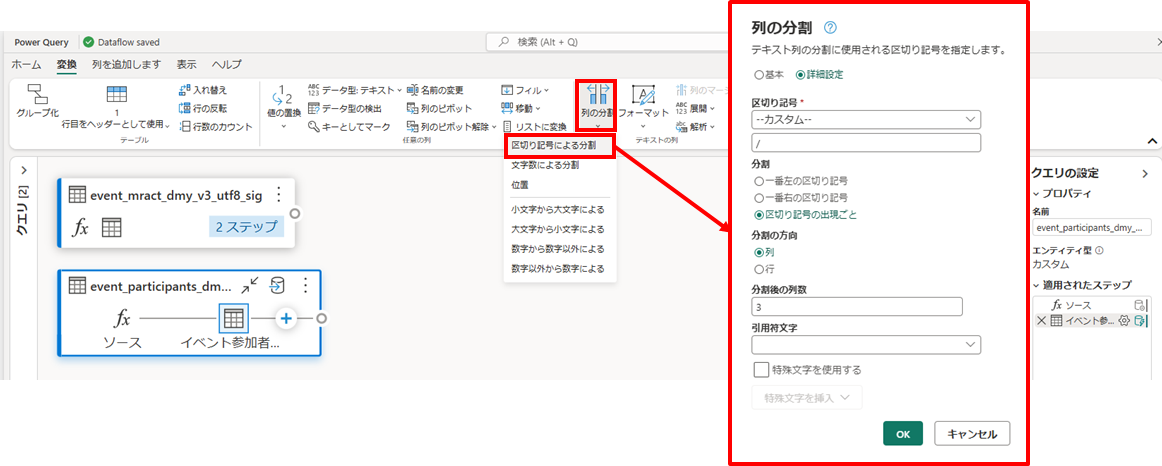This screenshot has height=466, width=1162.
Task: Switch to the 列を追加します tab
Action: click(126, 64)
